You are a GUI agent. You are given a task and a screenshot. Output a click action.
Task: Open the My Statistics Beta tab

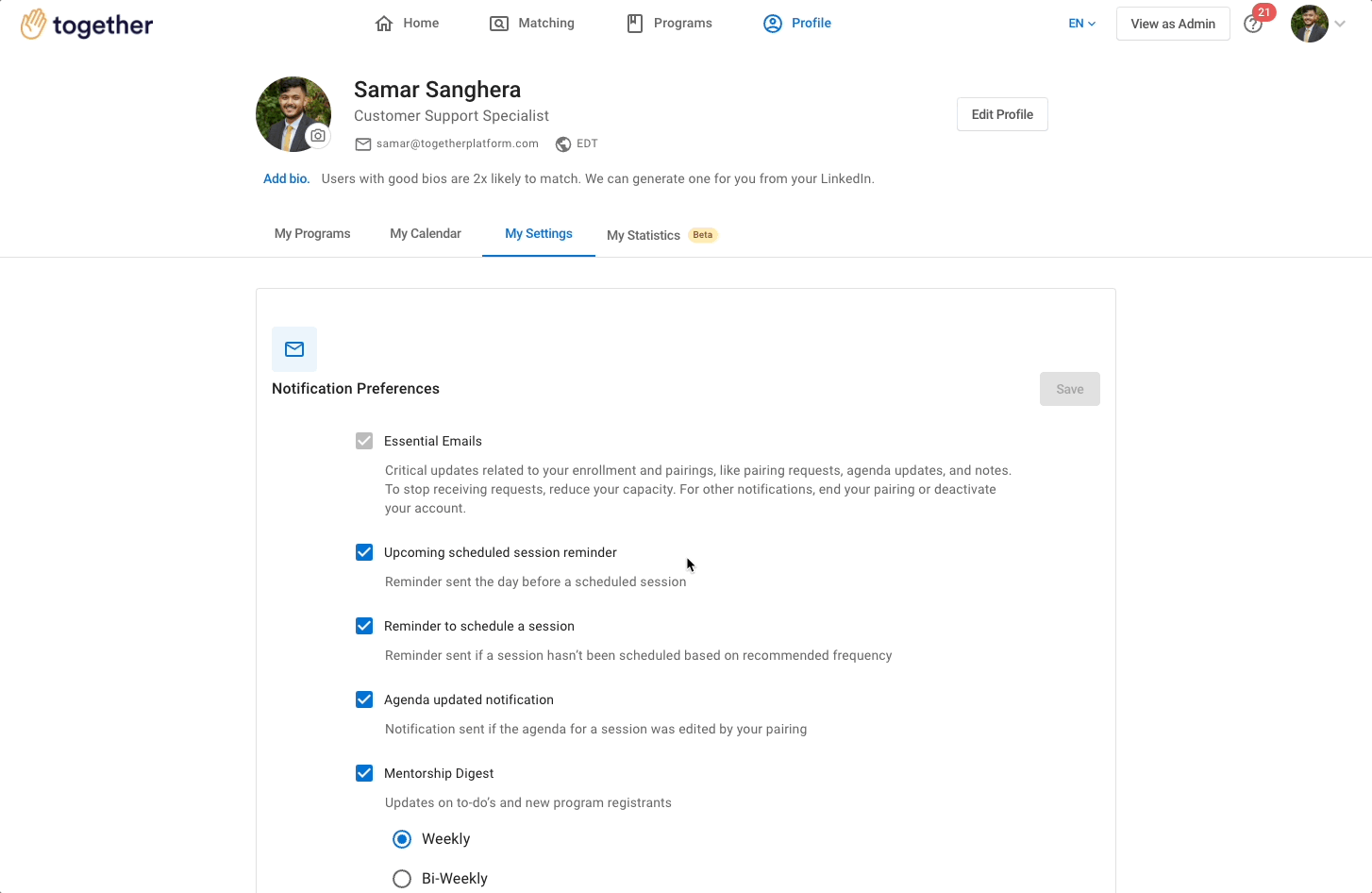click(x=662, y=235)
